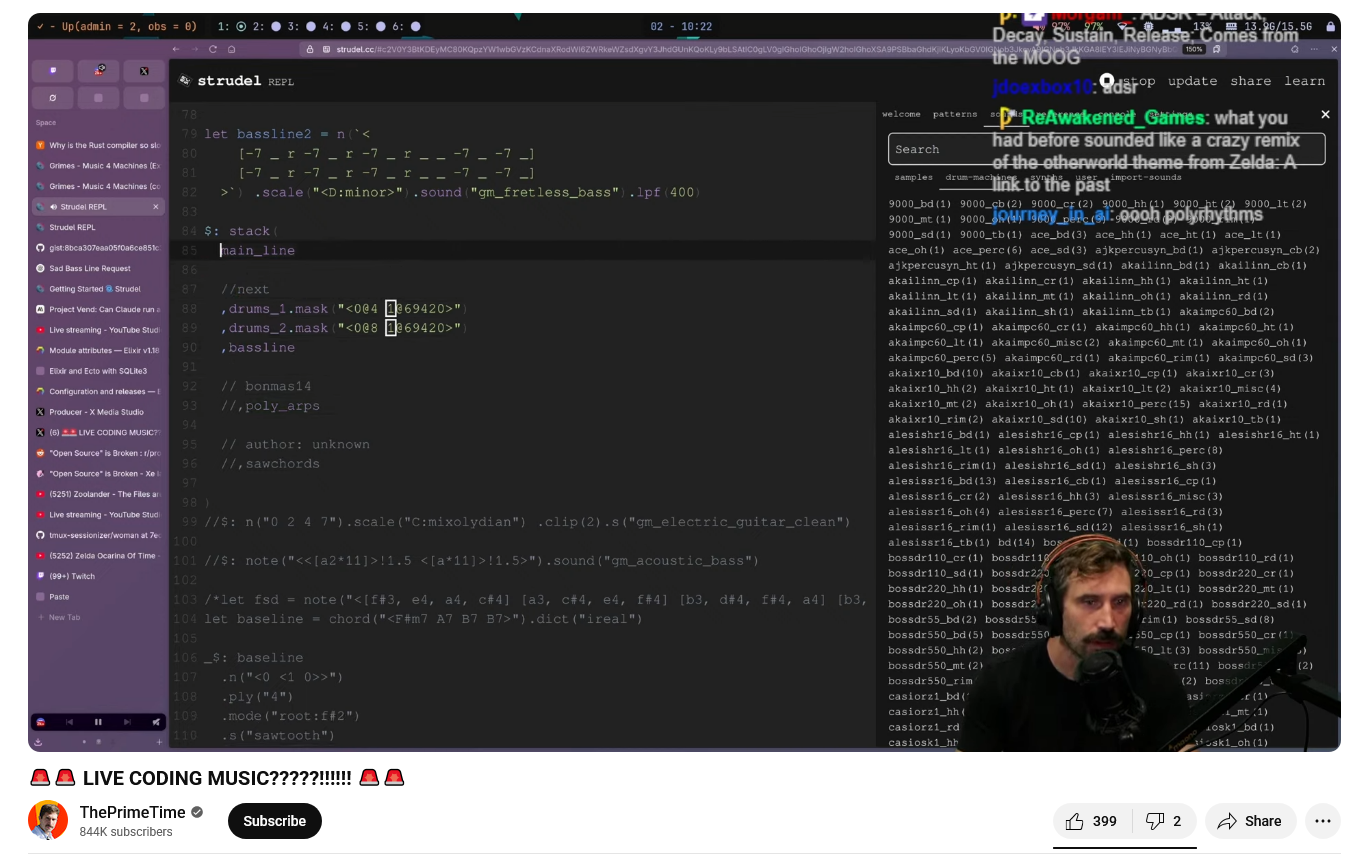Preview the ajkpercusyn_bd(1) sound
The width and height of the screenshot is (1352, 863).
(x=1147, y=250)
